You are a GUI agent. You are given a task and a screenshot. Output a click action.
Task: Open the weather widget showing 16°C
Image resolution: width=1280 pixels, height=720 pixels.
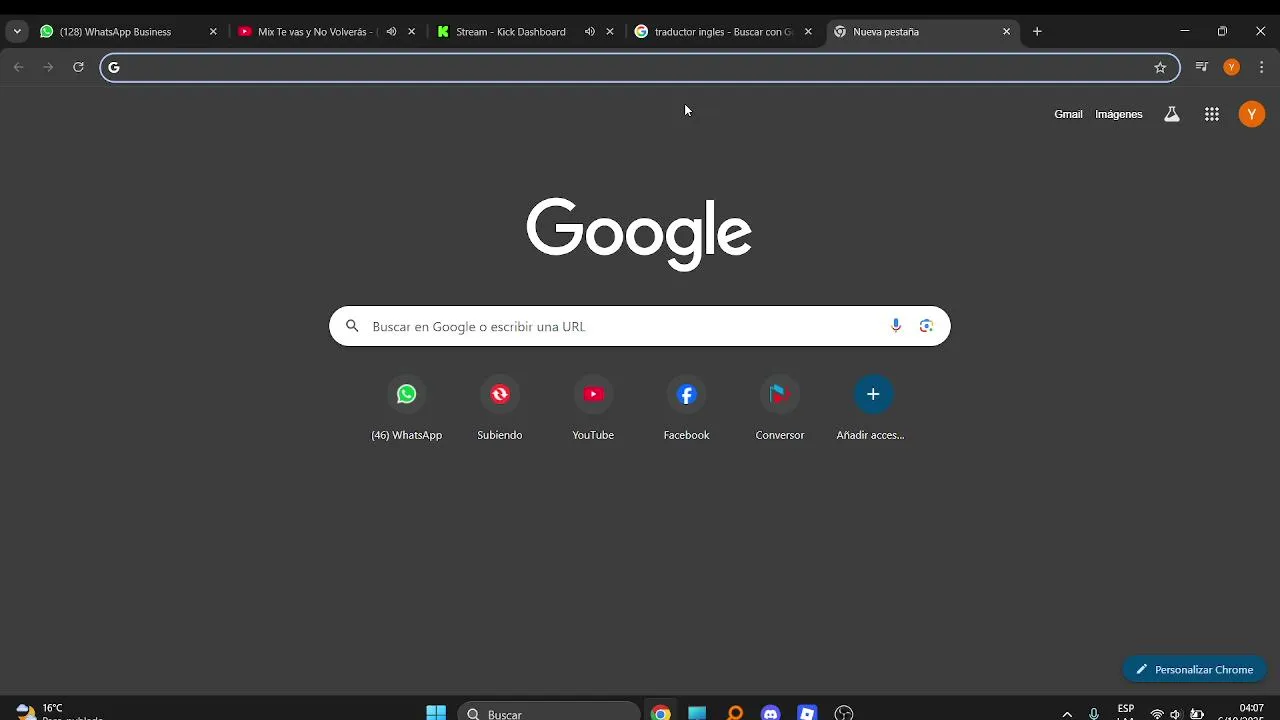click(x=58, y=712)
